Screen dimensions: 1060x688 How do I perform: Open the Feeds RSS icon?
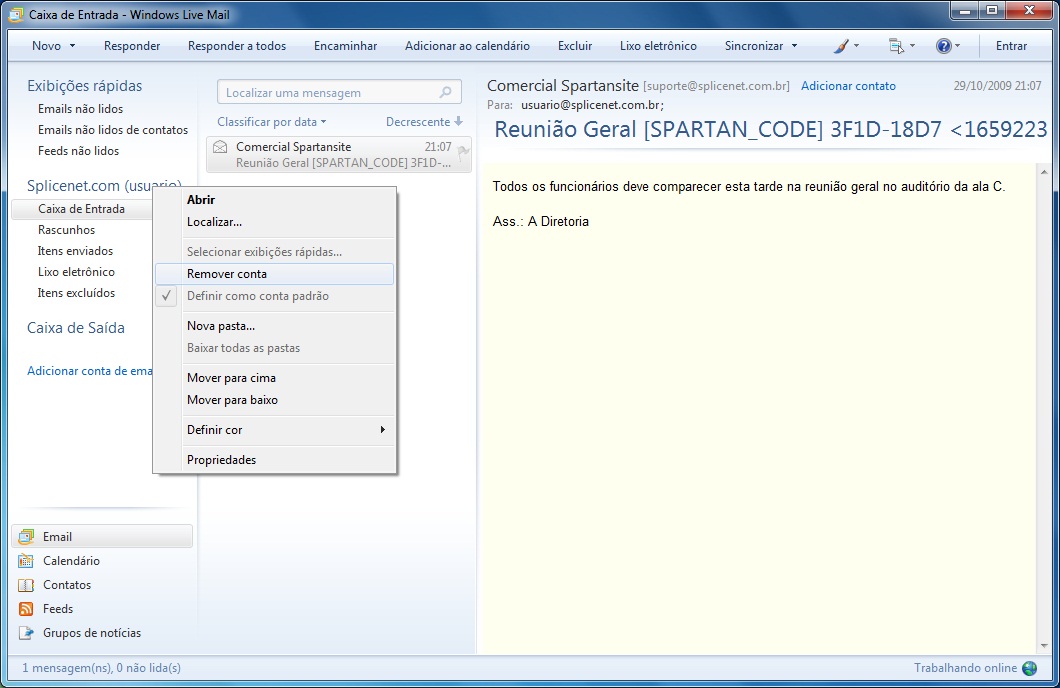[26, 609]
